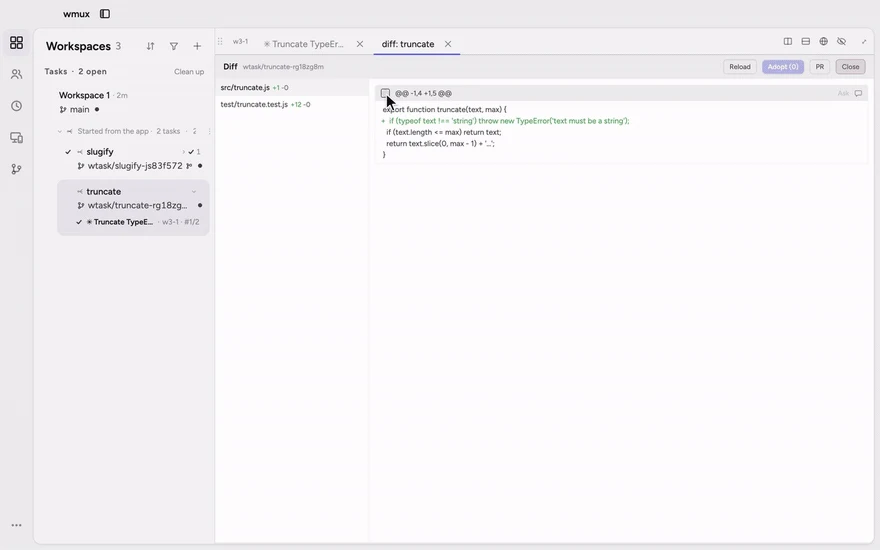Click the checkmark beside slugify task
Viewport: 880px width, 550px height.
pyautogui.click(x=68, y=152)
